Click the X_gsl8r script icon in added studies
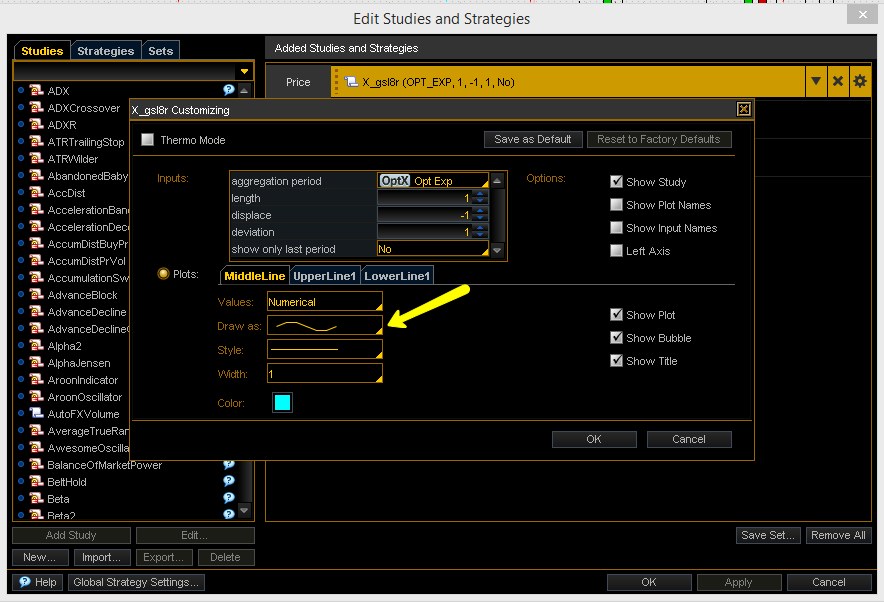 click(x=351, y=82)
